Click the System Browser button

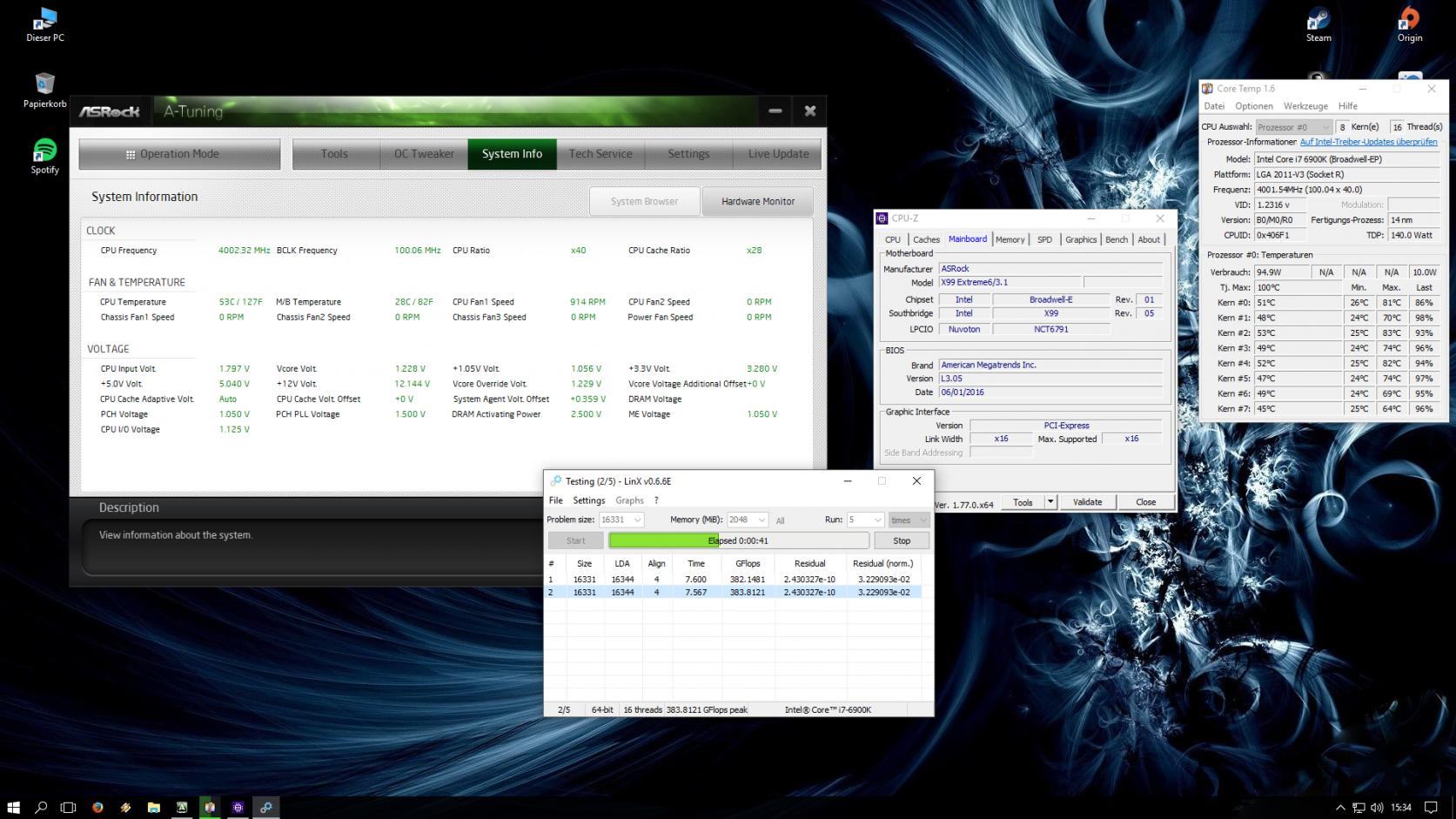644,201
